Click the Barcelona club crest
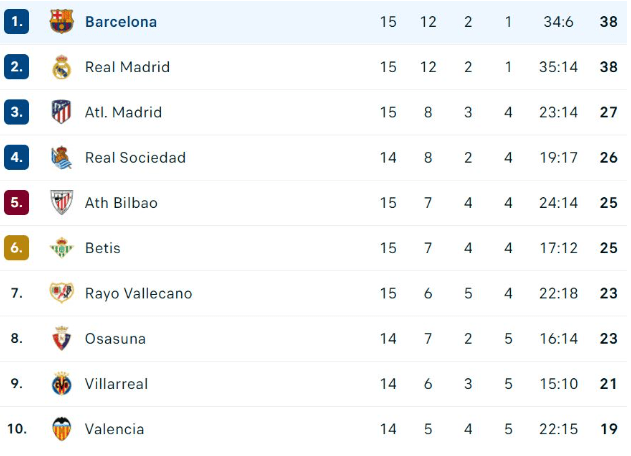 (61, 21)
